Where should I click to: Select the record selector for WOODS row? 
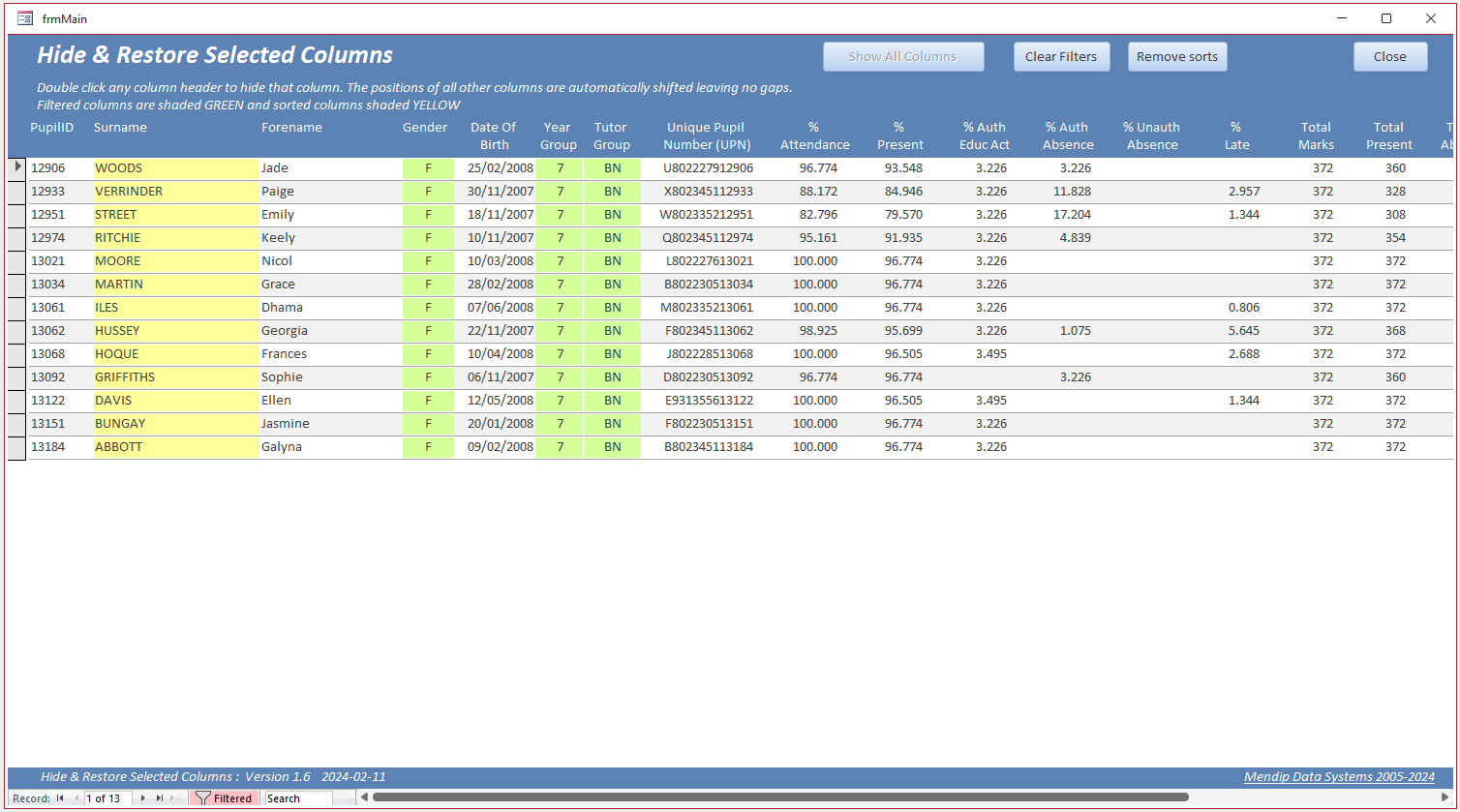[x=17, y=168]
